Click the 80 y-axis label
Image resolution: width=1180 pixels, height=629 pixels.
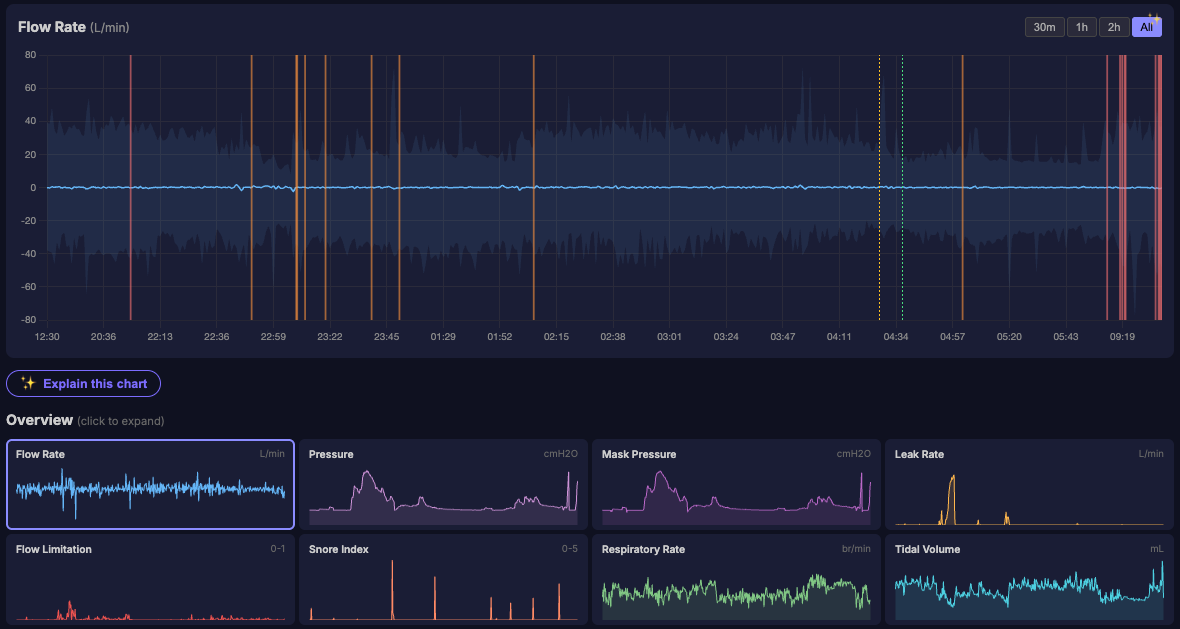coord(30,55)
